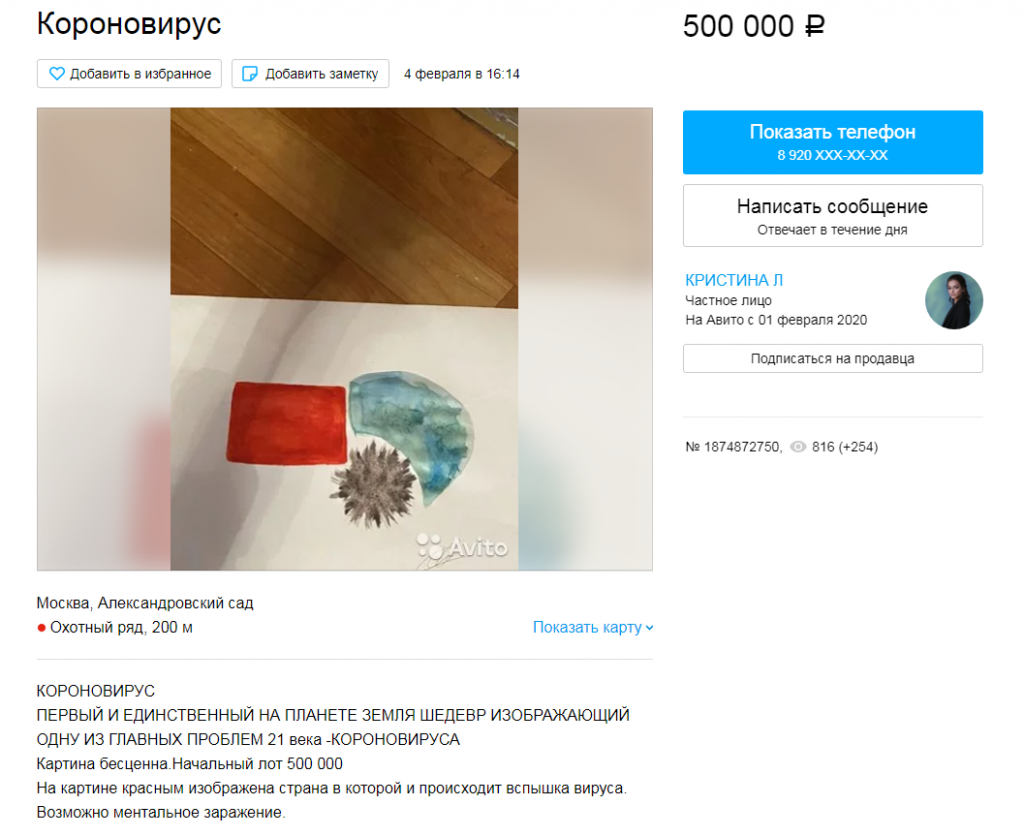Subscribe via Подписаться на продавца button
Image resolution: width=1024 pixels, height=836 pixels.
[833, 359]
